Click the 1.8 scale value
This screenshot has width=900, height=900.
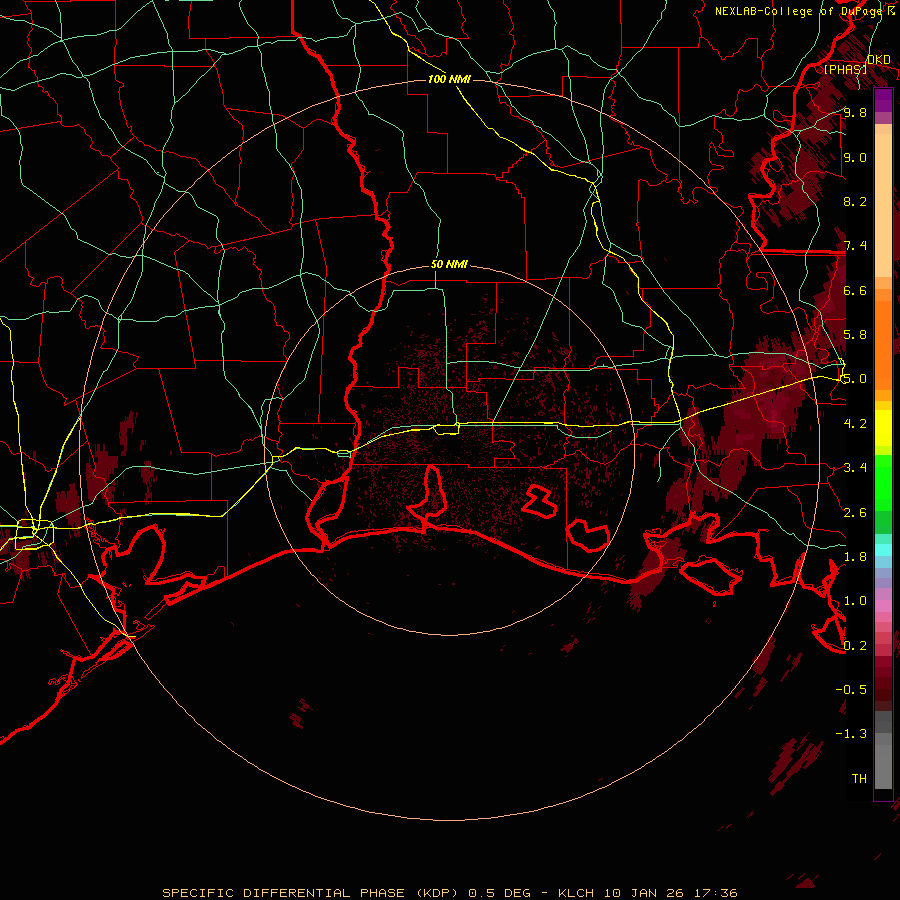click(x=855, y=557)
